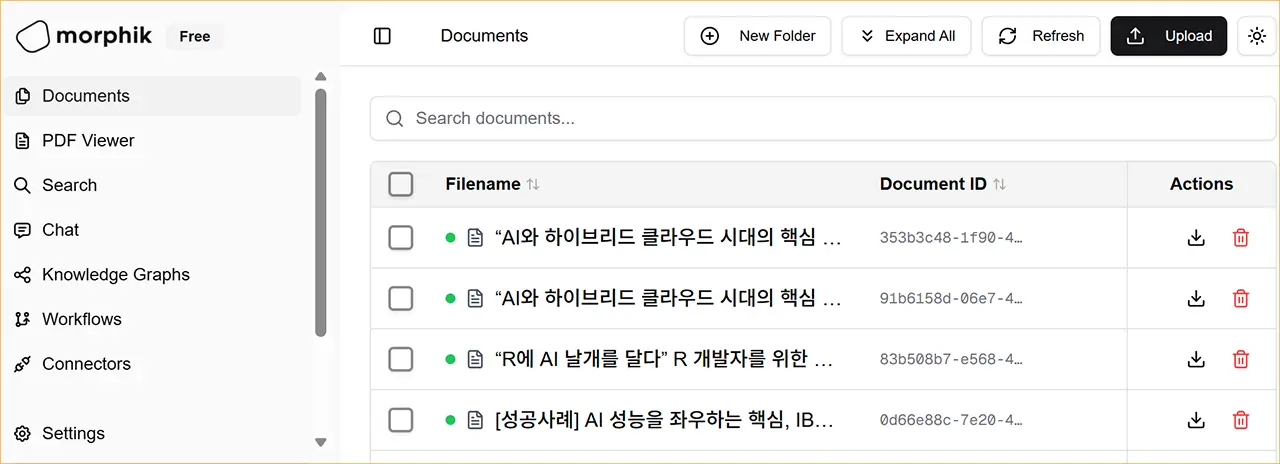The width and height of the screenshot is (1280, 464).
Task: Click the Upload button
Action: click(x=1169, y=36)
